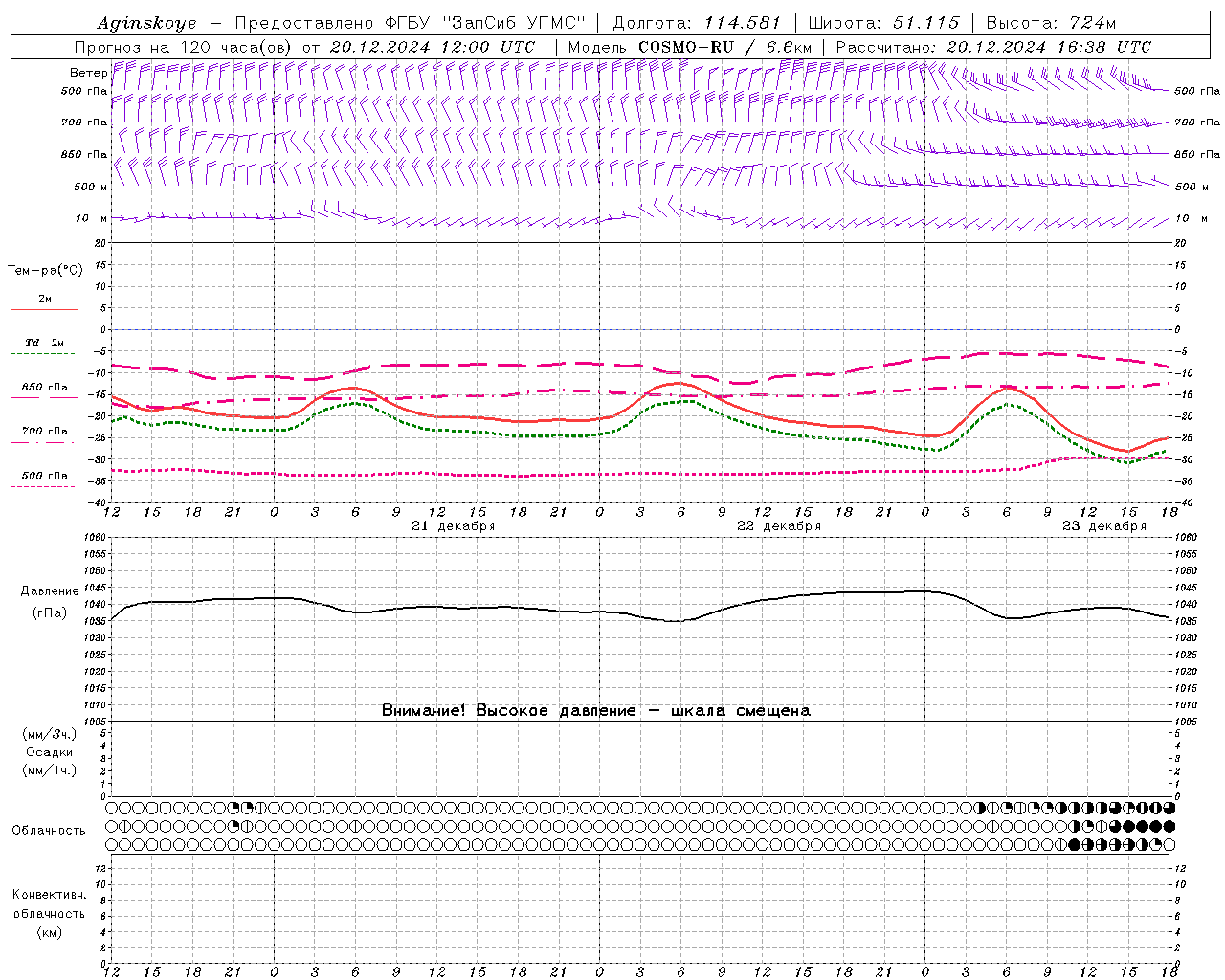Click the 'Осадки' precipitation label
The width and height of the screenshot is (1225, 980).
[50, 752]
